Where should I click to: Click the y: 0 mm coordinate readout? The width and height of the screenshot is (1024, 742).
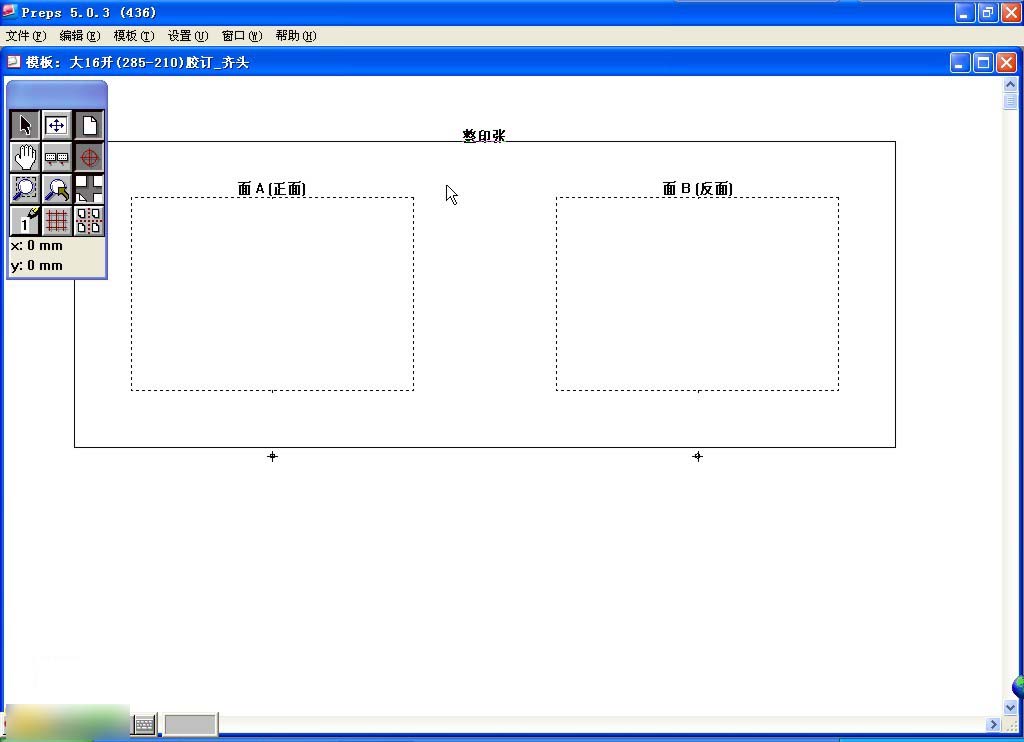click(37, 266)
